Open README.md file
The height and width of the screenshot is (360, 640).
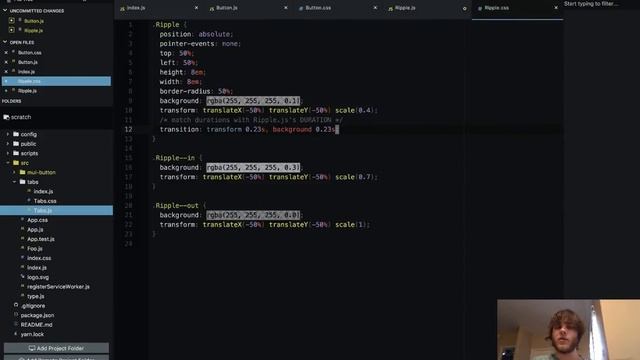pyautogui.click(x=36, y=325)
